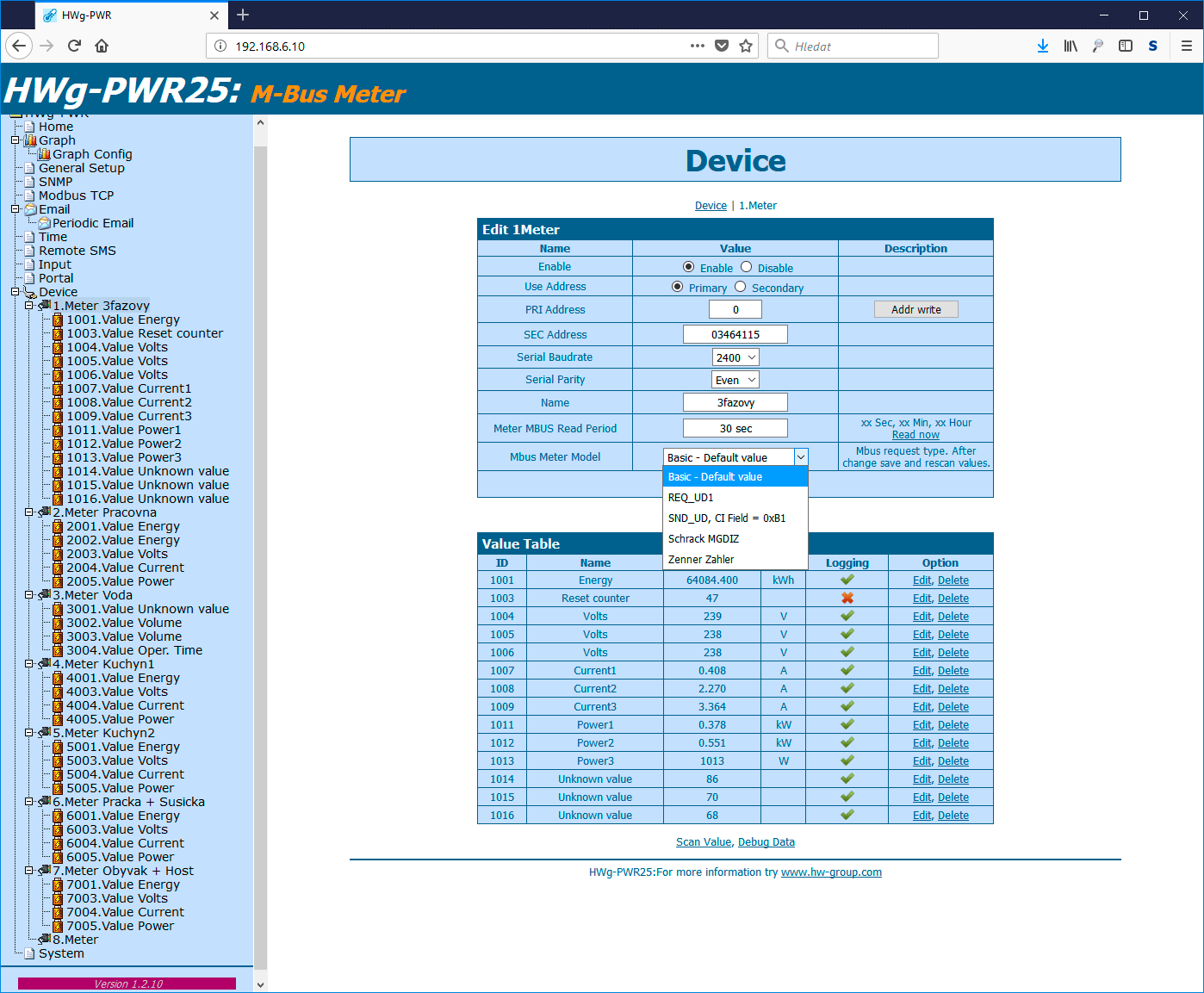1204x993 pixels.
Task: Open Firefox downloads arrow icon
Action: [1043, 46]
